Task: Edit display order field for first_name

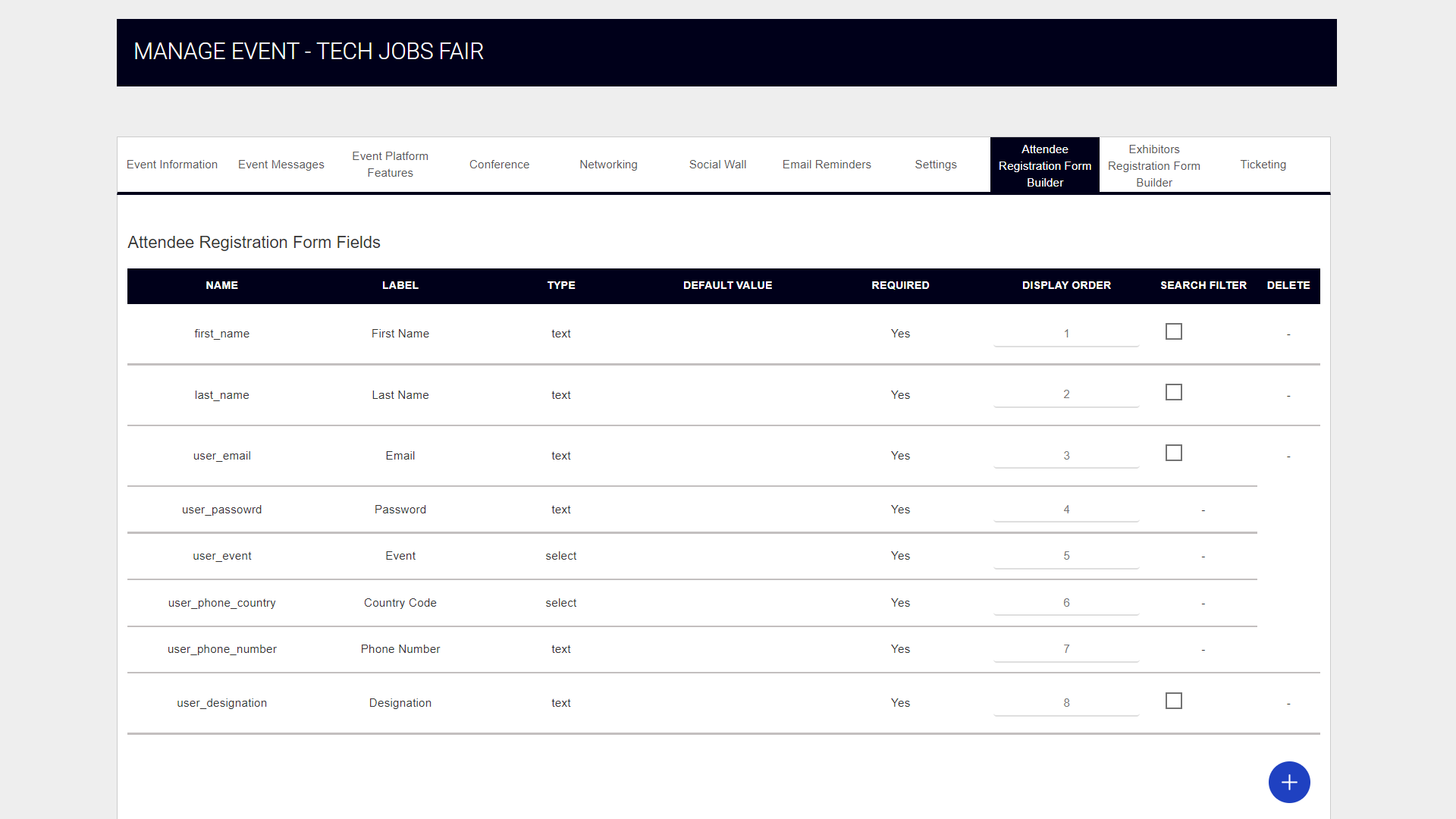Action: pyautogui.click(x=1066, y=334)
